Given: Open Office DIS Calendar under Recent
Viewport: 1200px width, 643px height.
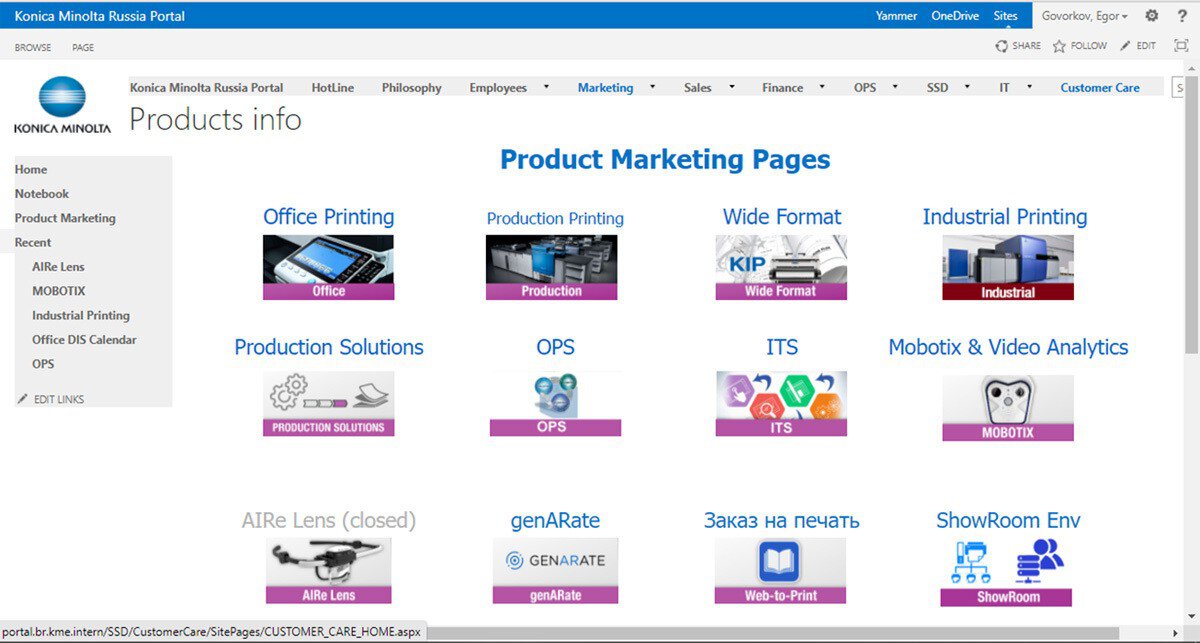Looking at the screenshot, I should [x=84, y=340].
